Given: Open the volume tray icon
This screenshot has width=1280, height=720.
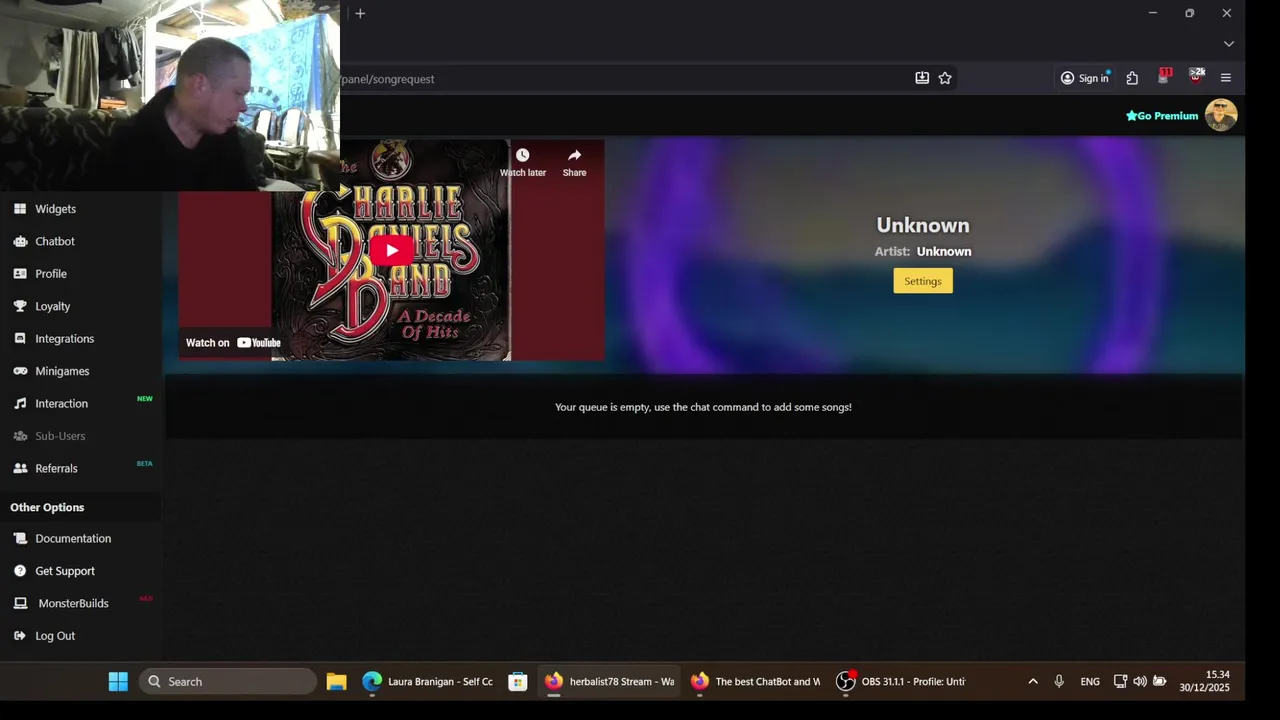Looking at the screenshot, I should point(1140,682).
